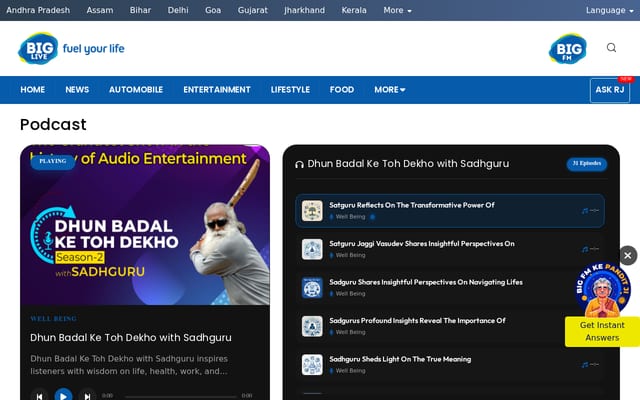Click music note icon on Satguru Reflects row
Image resolution: width=640 pixels, height=400 pixels.
[x=585, y=211]
